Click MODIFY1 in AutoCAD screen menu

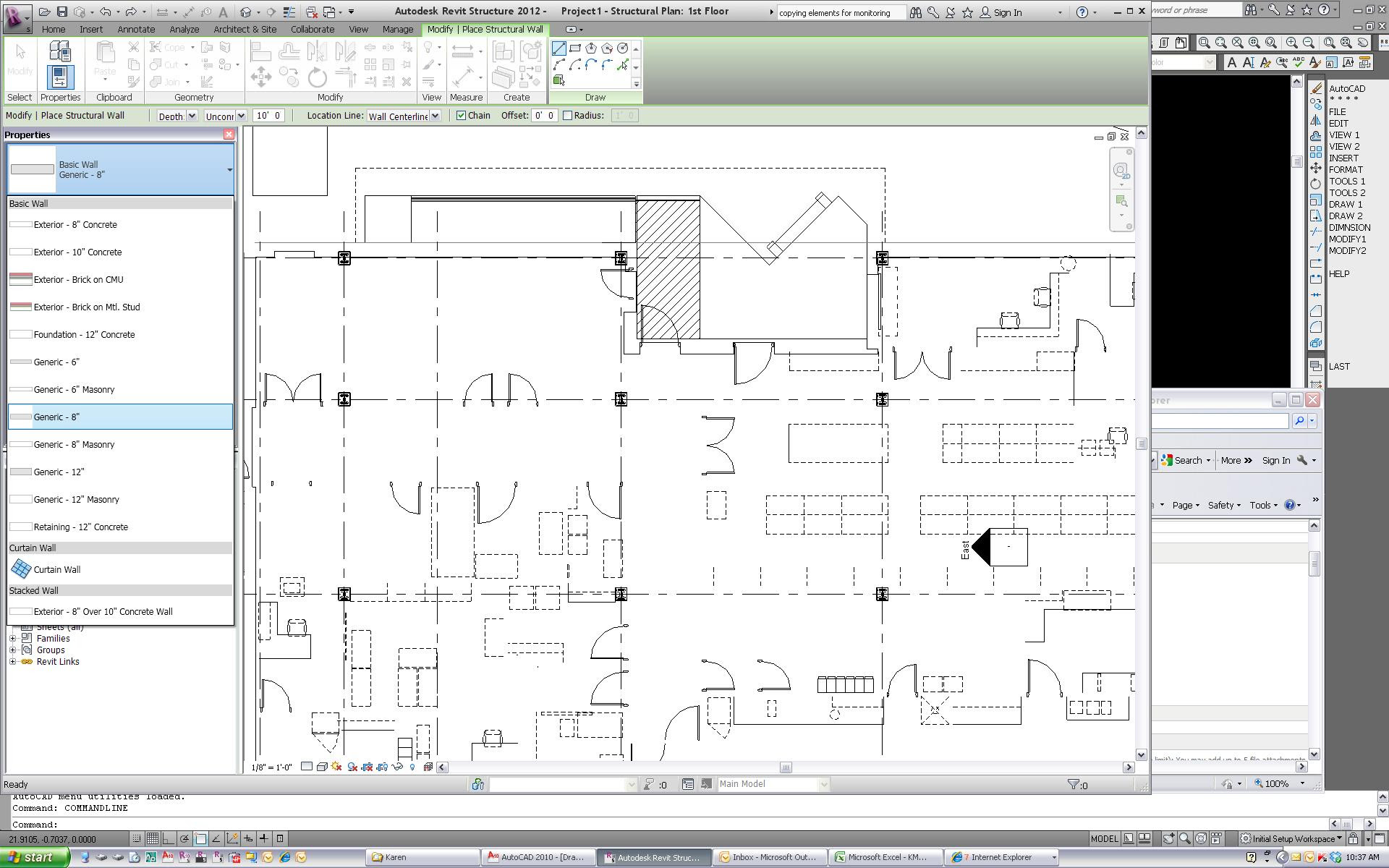tap(1348, 239)
